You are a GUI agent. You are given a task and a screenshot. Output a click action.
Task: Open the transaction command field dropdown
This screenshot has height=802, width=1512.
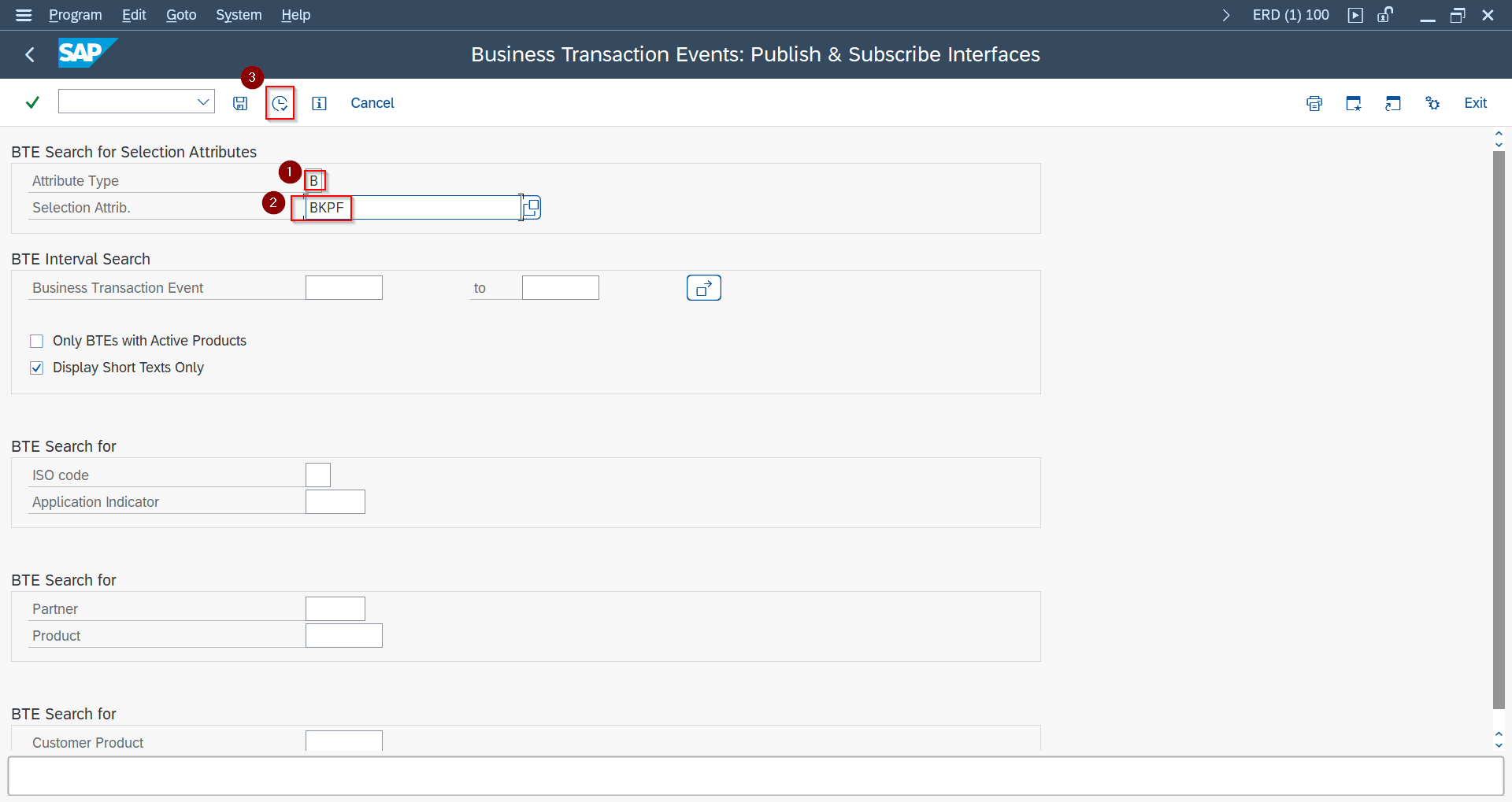coord(202,102)
